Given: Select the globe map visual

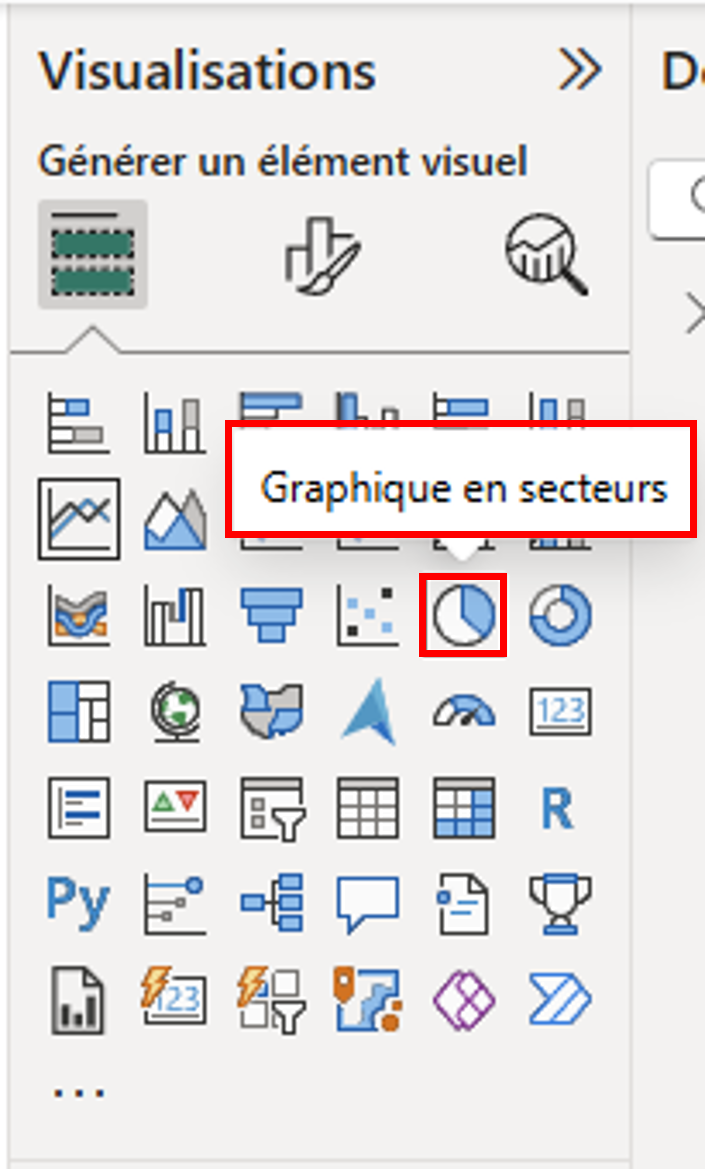Looking at the screenshot, I should [x=175, y=711].
